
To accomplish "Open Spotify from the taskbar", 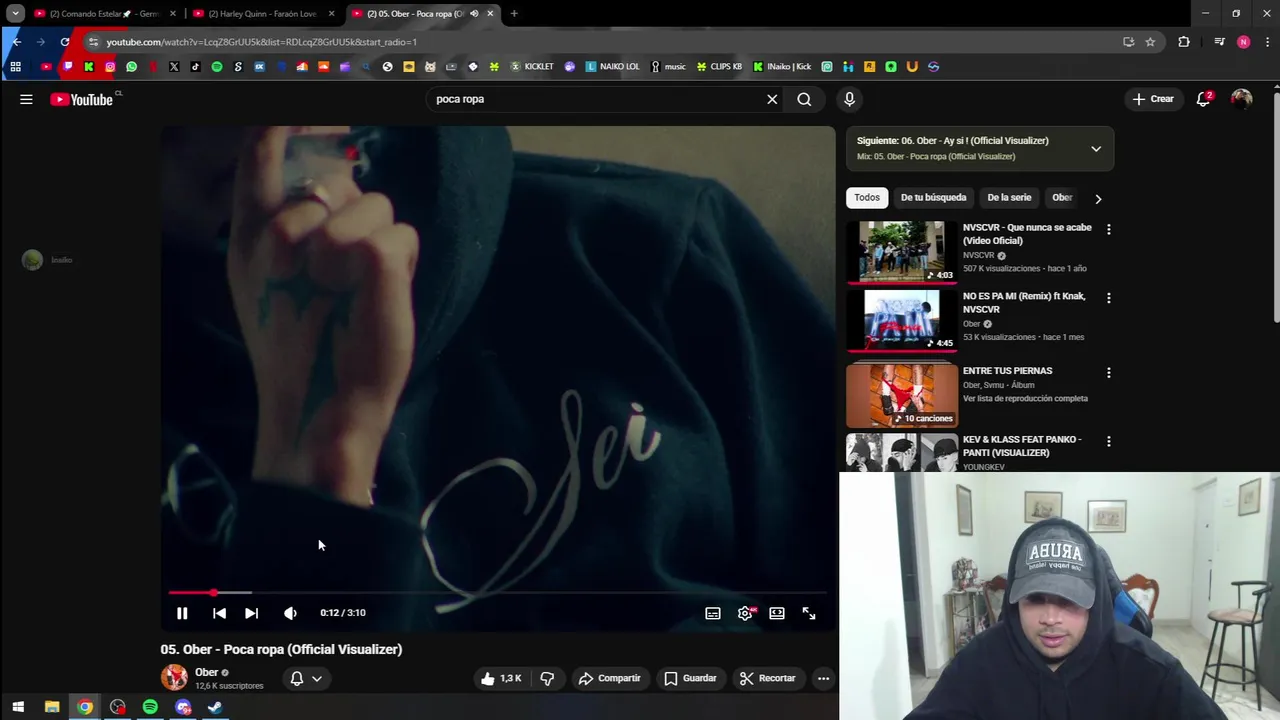I will [x=150, y=708].
